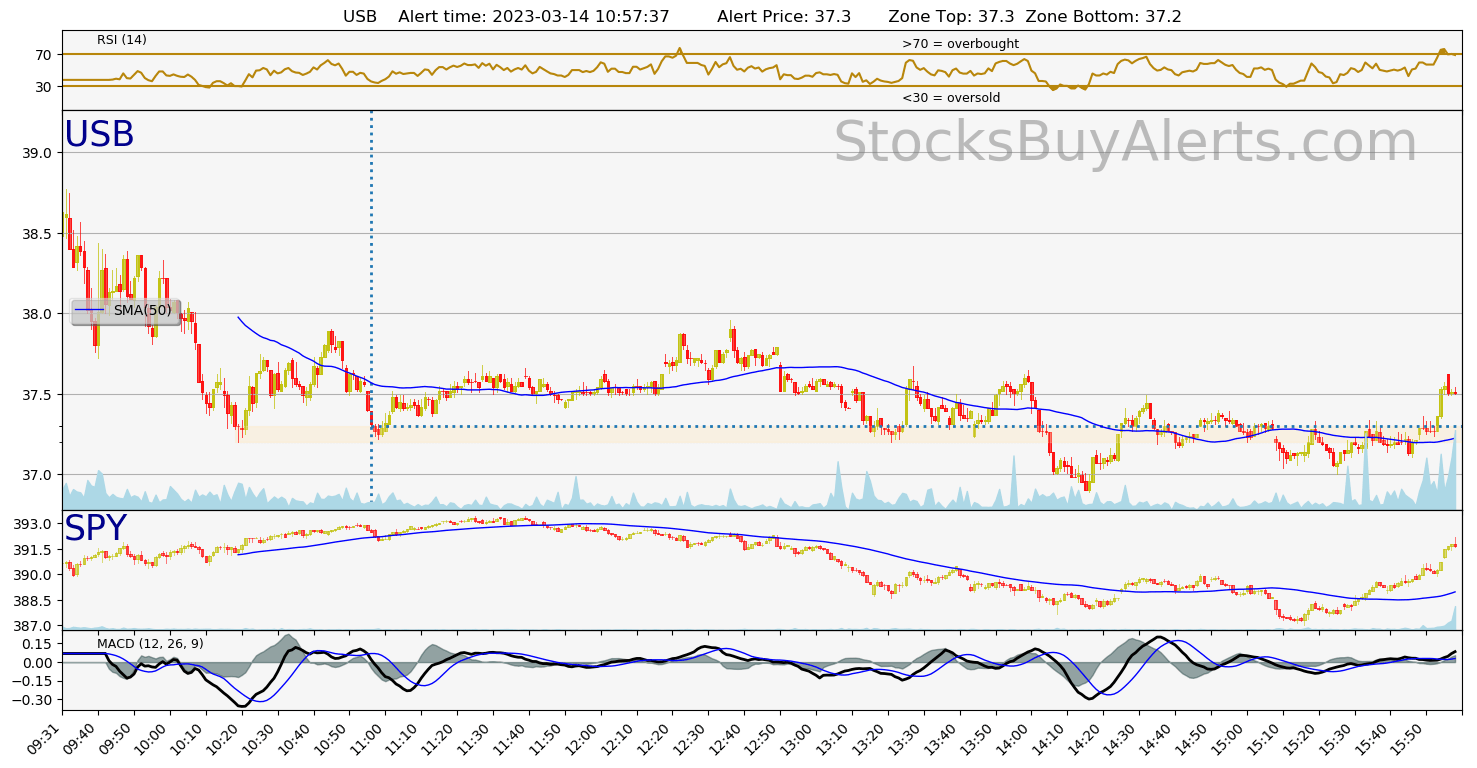Click the '<30 = oversold' annotation
Image resolution: width=1477 pixels, height=768 pixels.
point(951,98)
